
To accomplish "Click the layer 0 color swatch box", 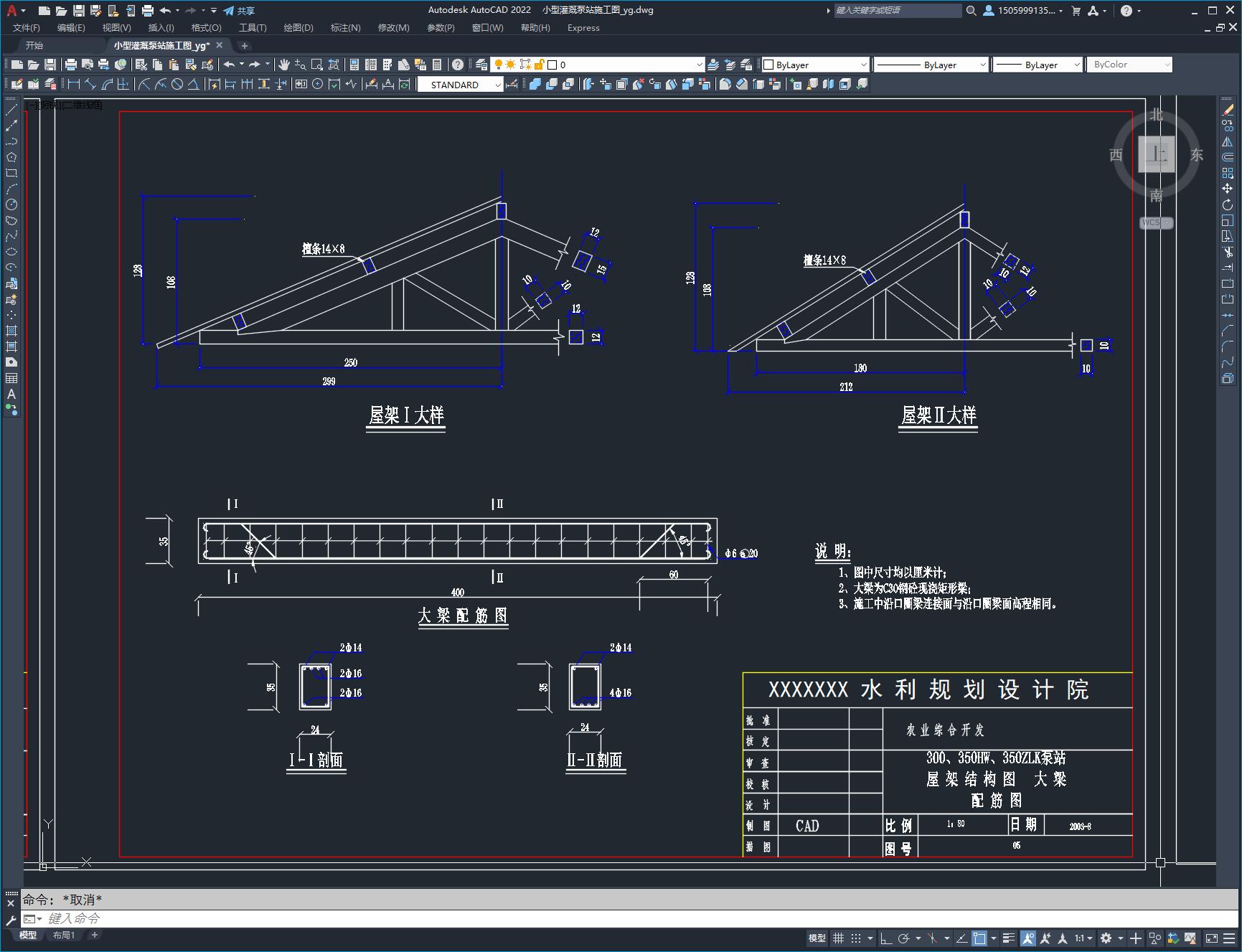I will tap(552, 65).
